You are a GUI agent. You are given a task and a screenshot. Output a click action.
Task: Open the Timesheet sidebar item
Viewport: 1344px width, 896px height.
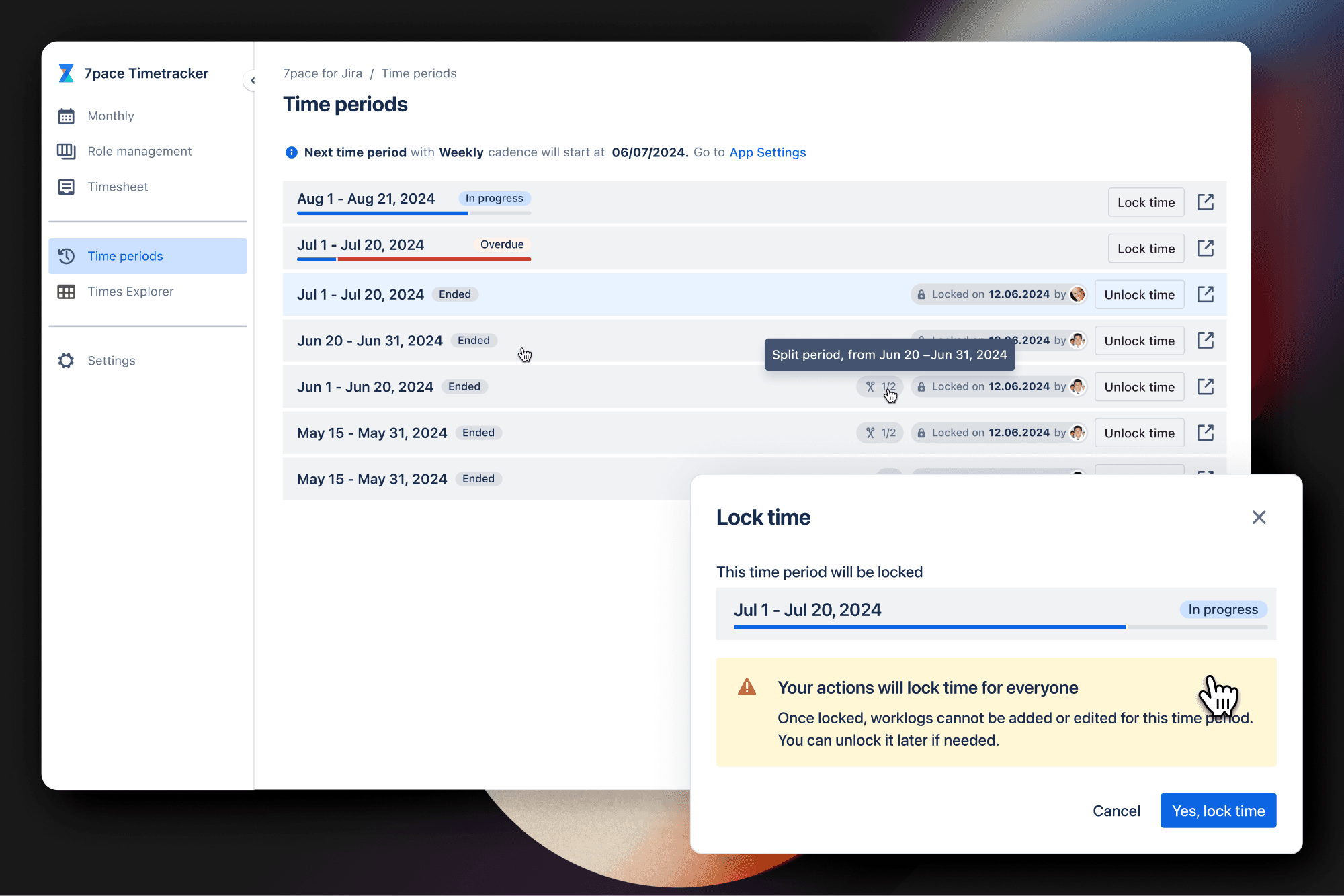click(118, 187)
